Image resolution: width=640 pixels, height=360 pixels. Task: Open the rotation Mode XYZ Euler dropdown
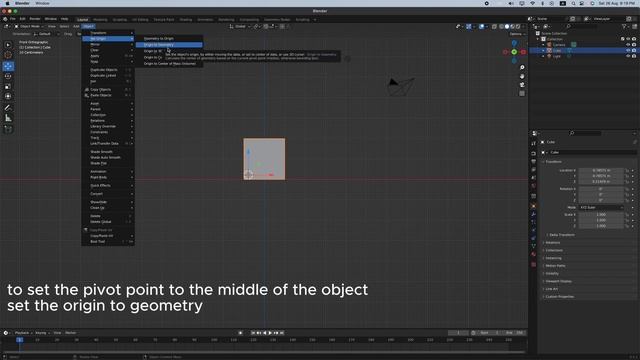601,207
